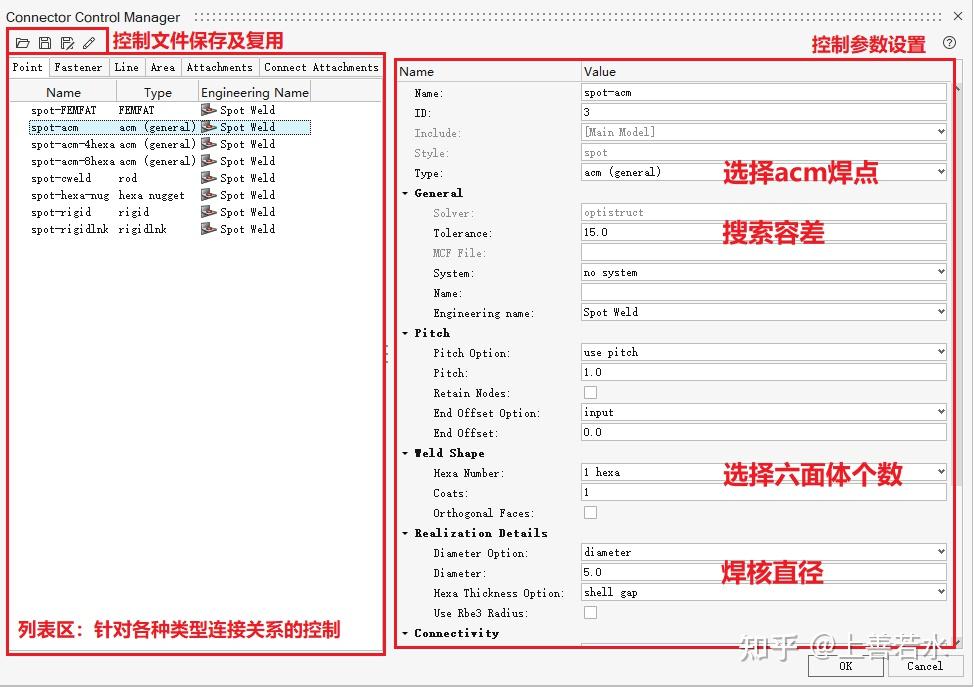Check the Orthogonal Faces option
974x687 pixels.
[590, 512]
